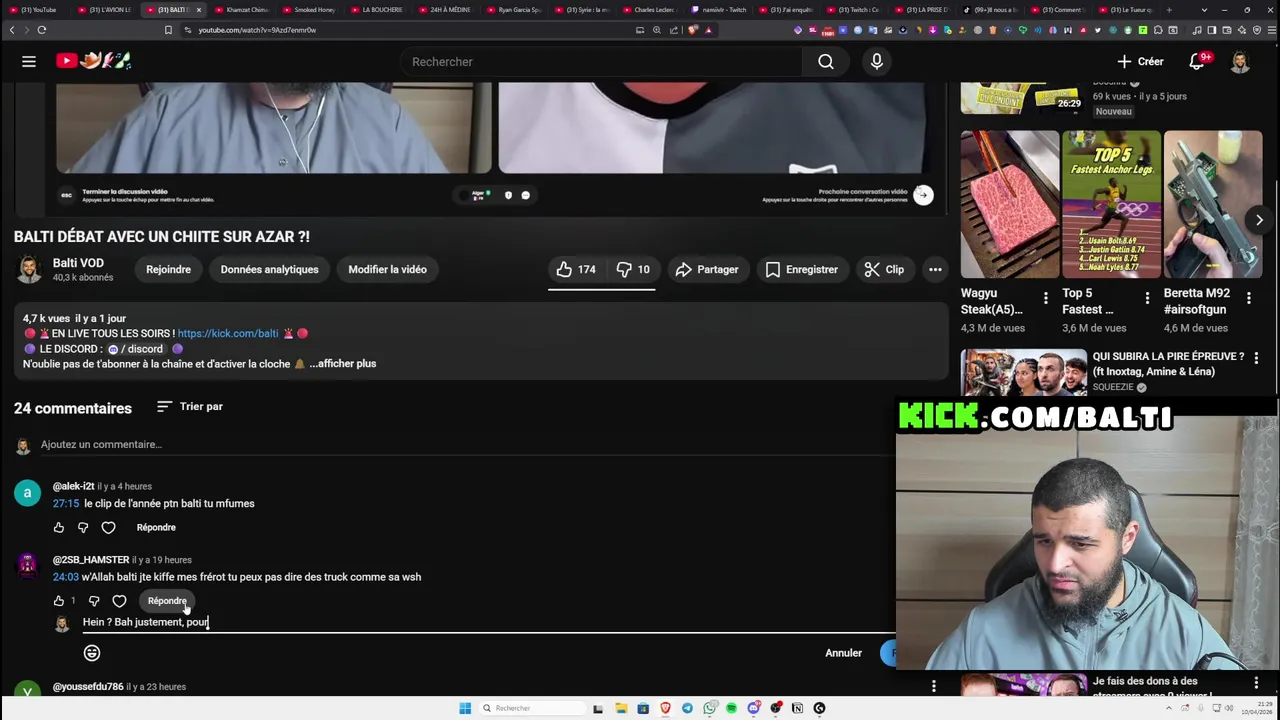Open QUI SUBIRA LA PIRE ÉPREUVE video
Viewport: 1280px width, 720px height.
(1168, 364)
